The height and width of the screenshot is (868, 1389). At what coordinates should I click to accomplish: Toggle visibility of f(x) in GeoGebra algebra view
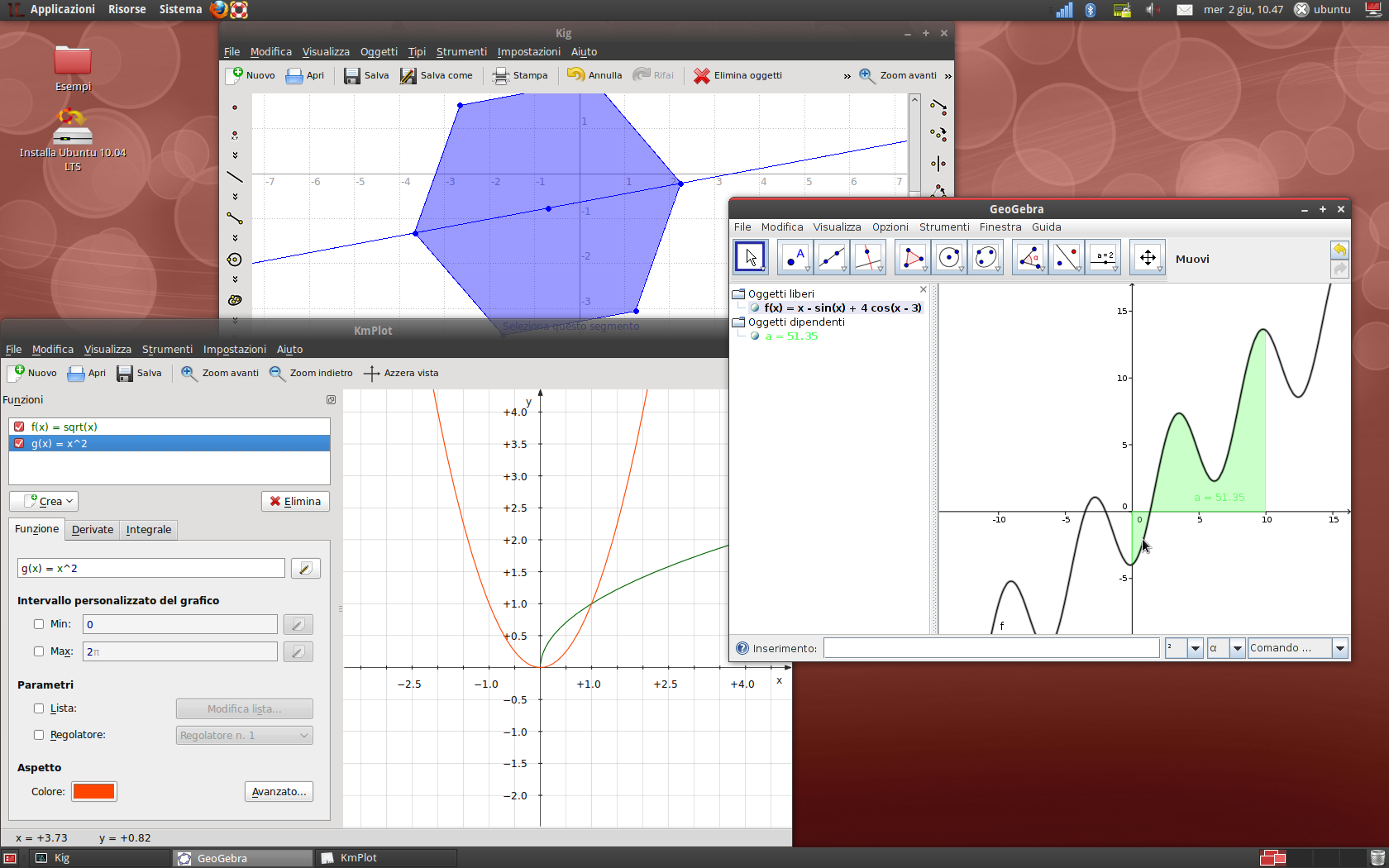[x=755, y=308]
